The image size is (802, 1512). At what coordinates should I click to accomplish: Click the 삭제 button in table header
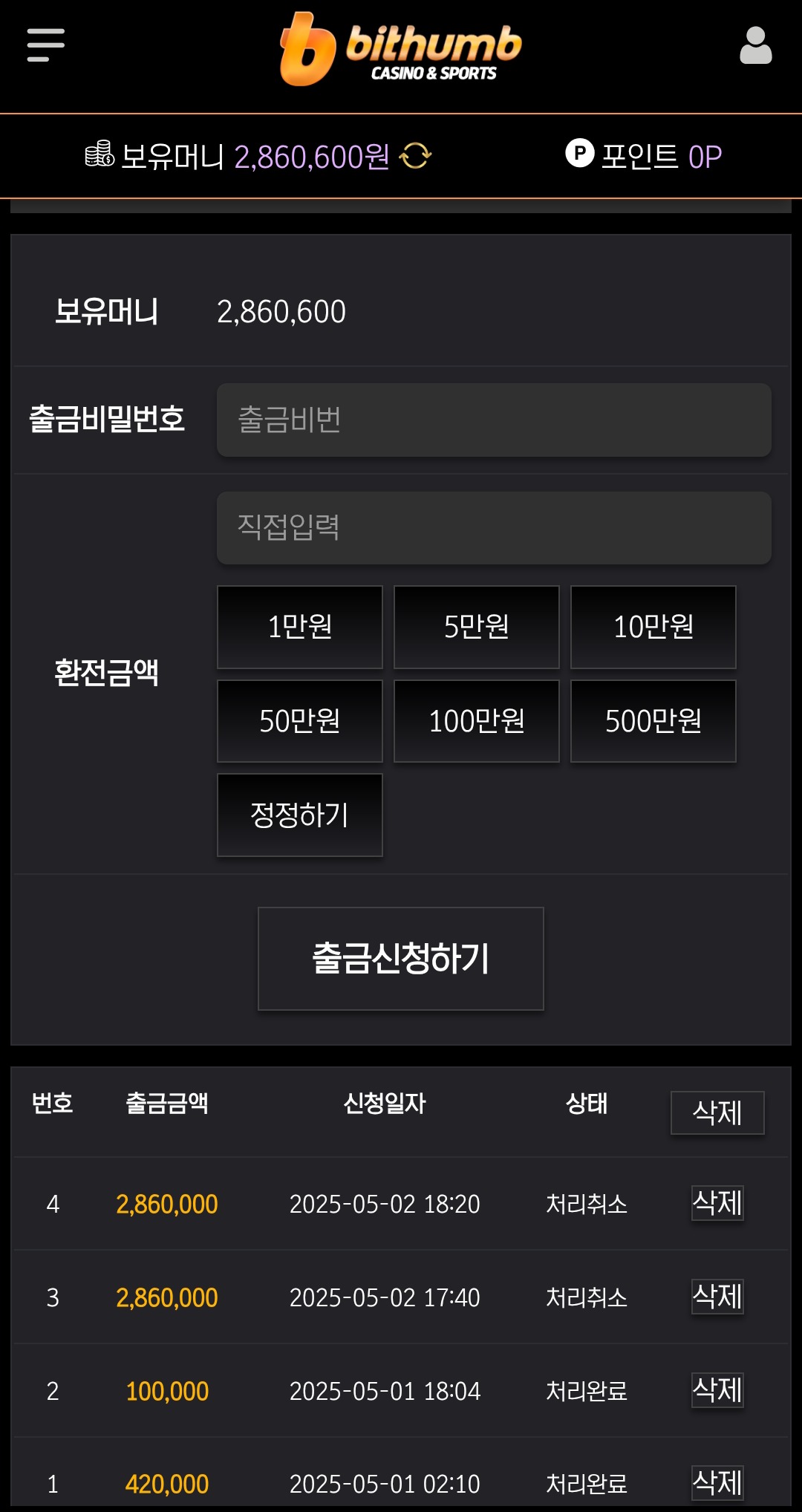point(717,1112)
